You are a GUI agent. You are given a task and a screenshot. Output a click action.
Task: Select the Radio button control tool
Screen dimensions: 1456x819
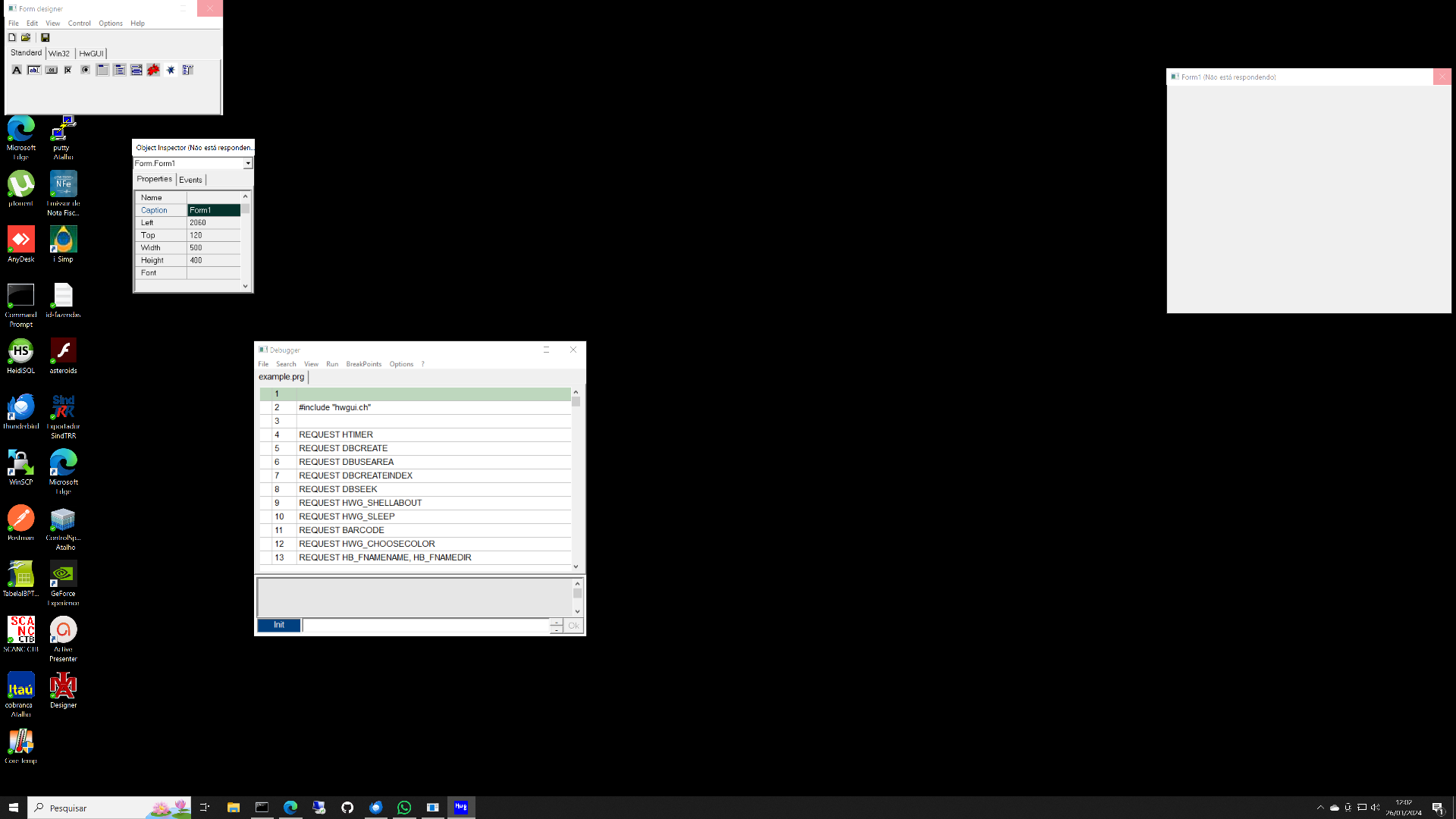click(86, 70)
